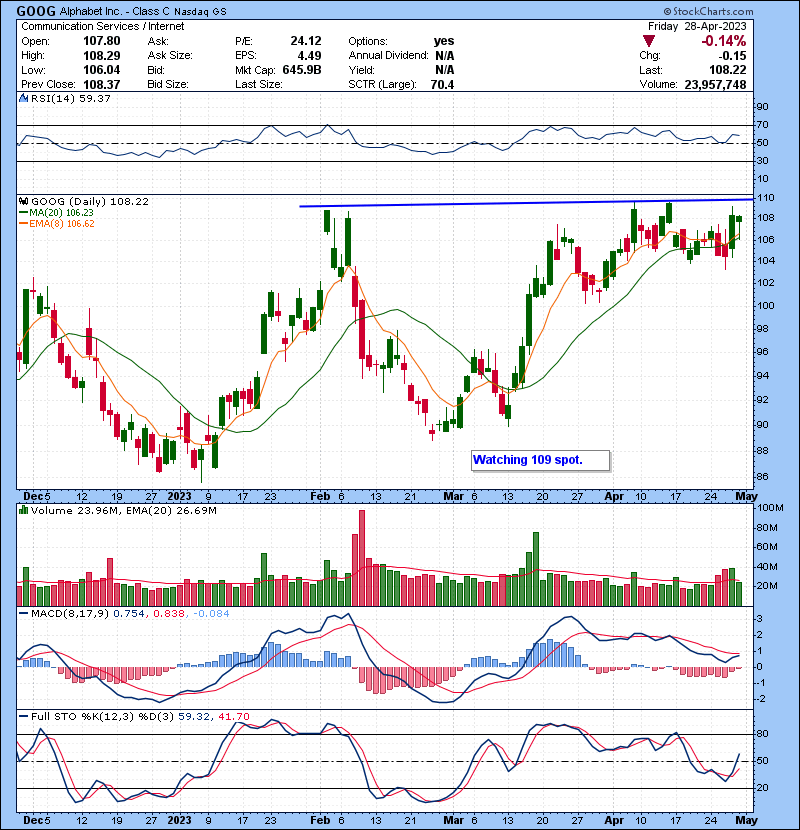Click the 'Last Size:' label
The image size is (800, 830).
[x=259, y=84]
